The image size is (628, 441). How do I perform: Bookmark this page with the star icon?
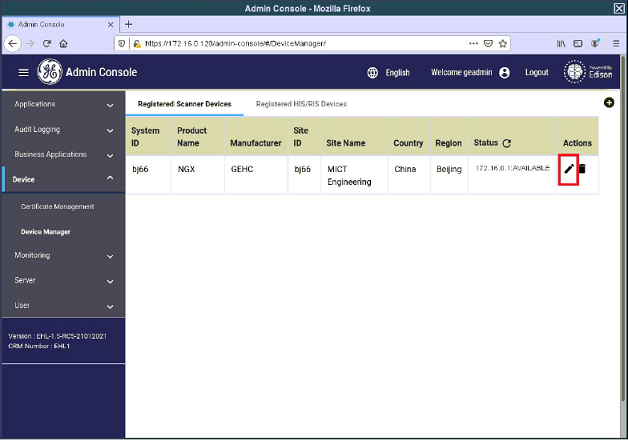pos(503,43)
